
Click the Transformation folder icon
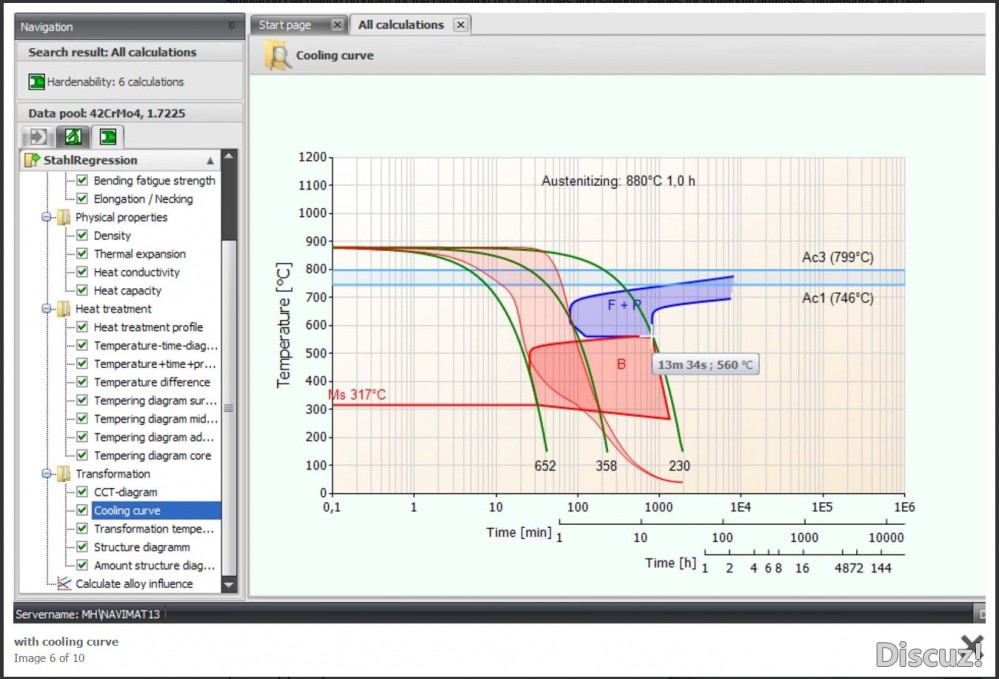click(64, 474)
